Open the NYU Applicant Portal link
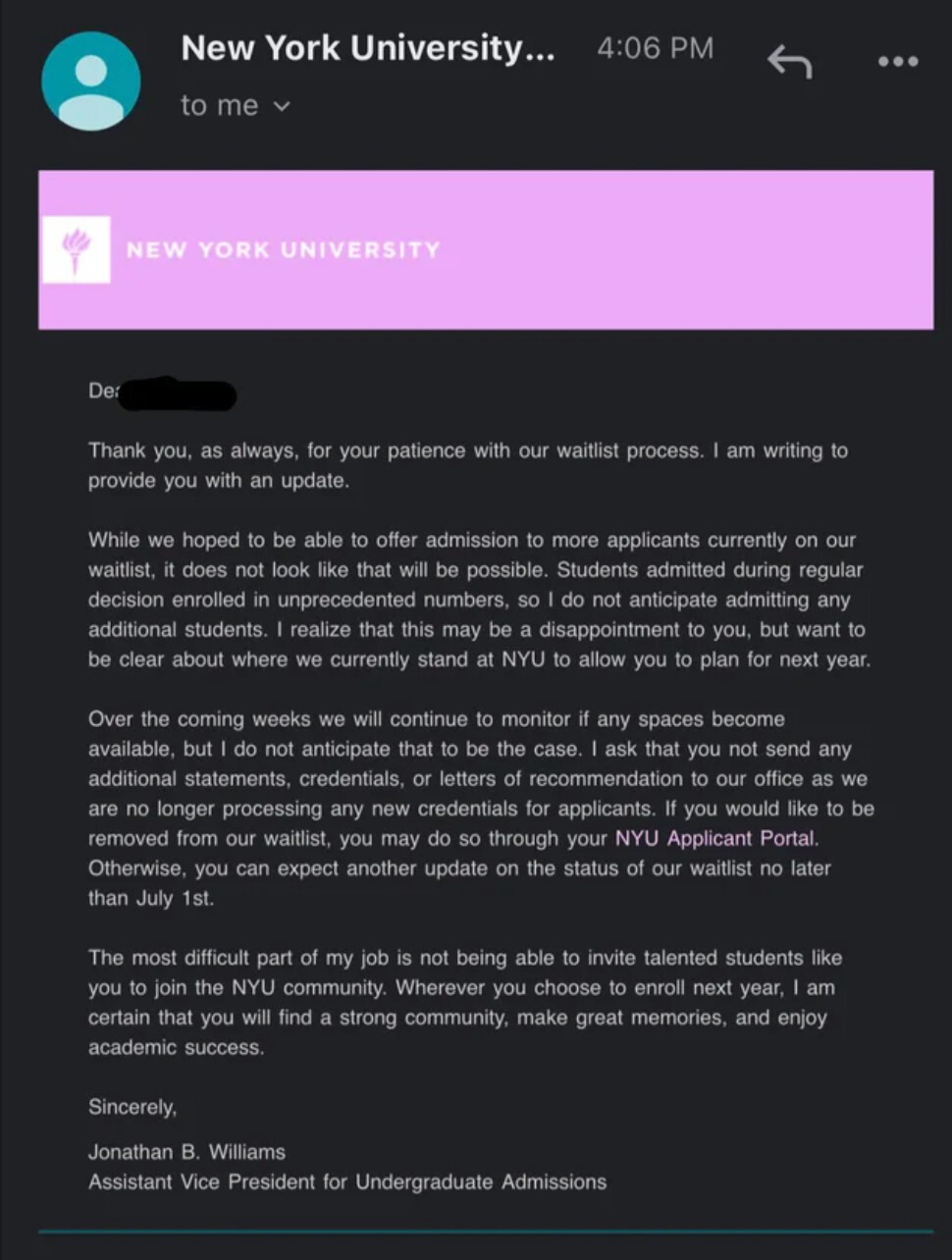 pos(714,838)
